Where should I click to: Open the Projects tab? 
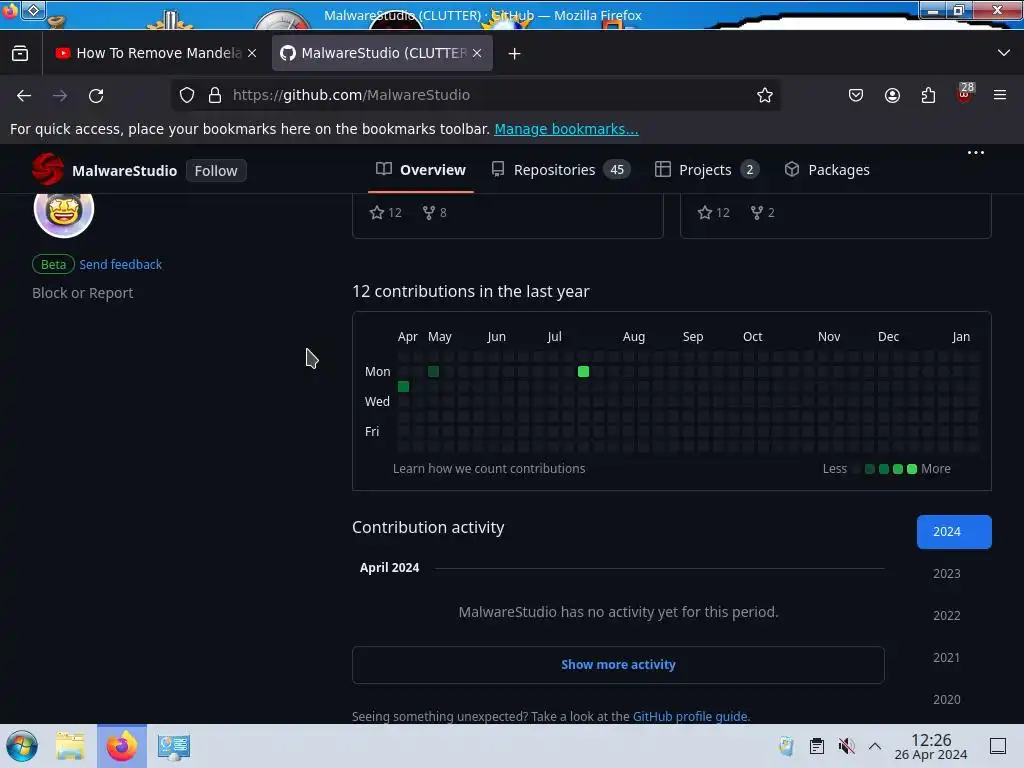(707, 170)
